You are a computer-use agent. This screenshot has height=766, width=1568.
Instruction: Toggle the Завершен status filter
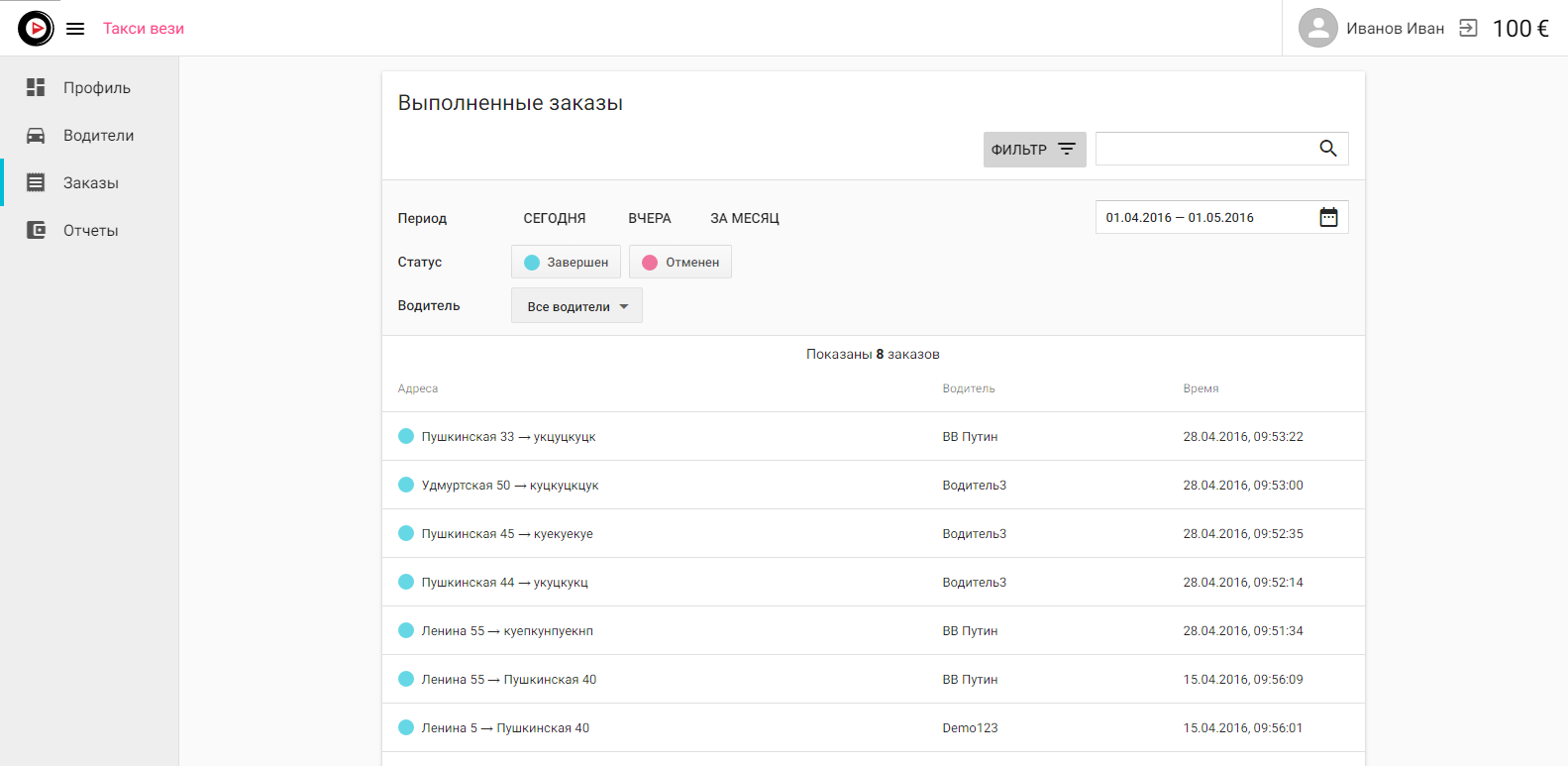[566, 262]
